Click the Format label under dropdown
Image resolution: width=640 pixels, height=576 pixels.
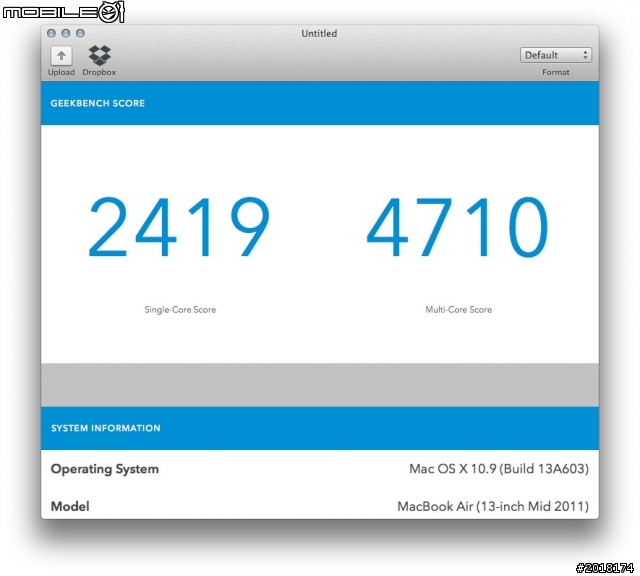[556, 72]
